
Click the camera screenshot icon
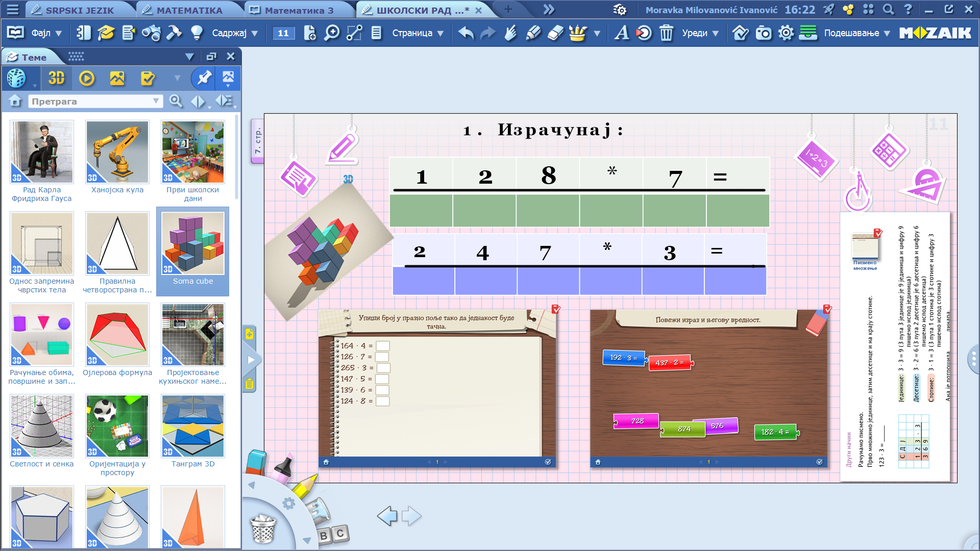pos(763,33)
